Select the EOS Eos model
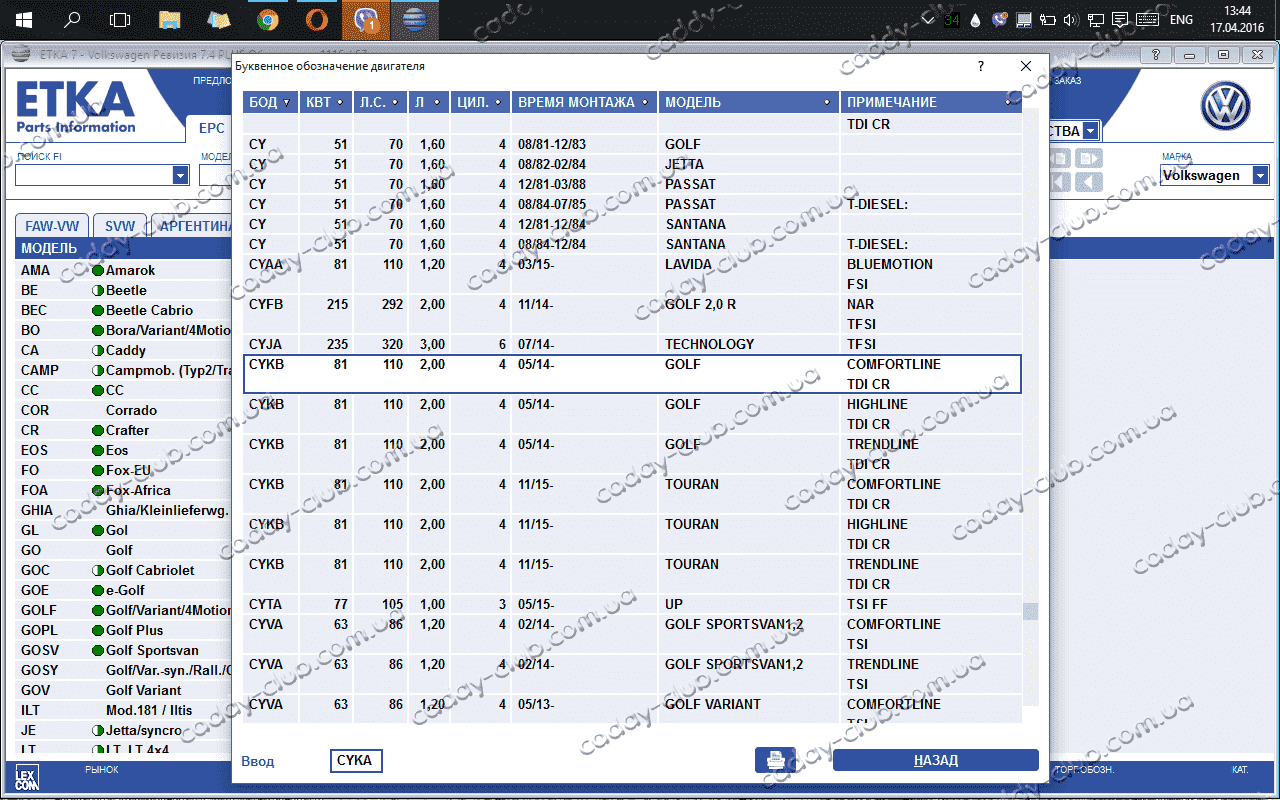1280x800 pixels. click(124, 450)
